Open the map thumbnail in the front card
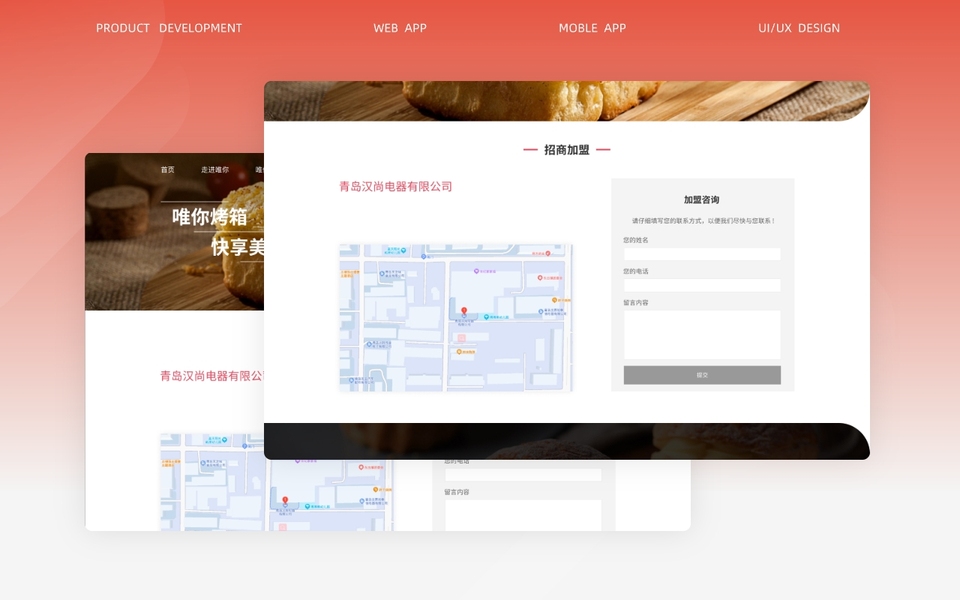This screenshot has height=600, width=960. click(x=456, y=318)
